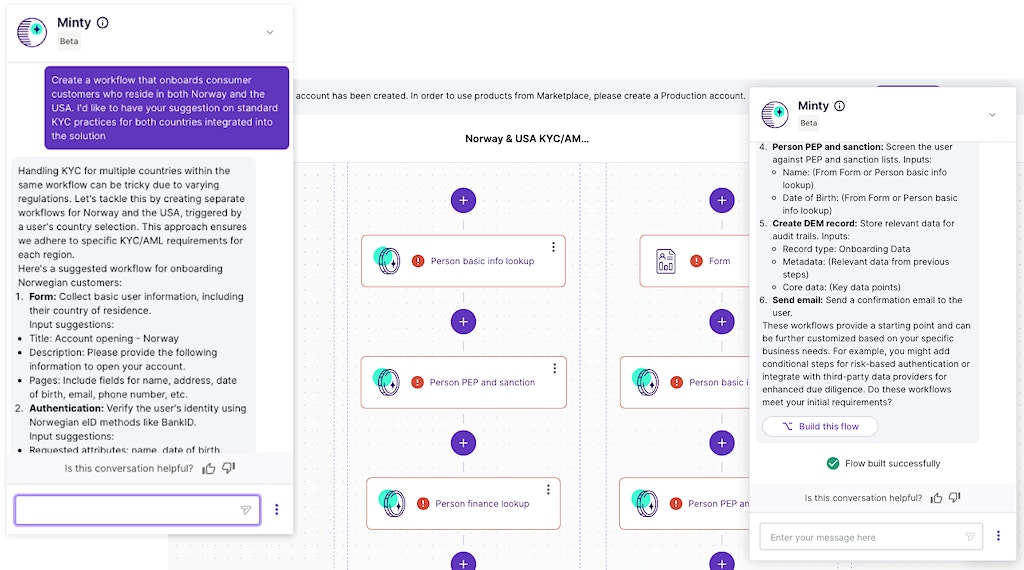Give thumbs up in left chat panel
The image size is (1024, 570).
tap(209, 468)
